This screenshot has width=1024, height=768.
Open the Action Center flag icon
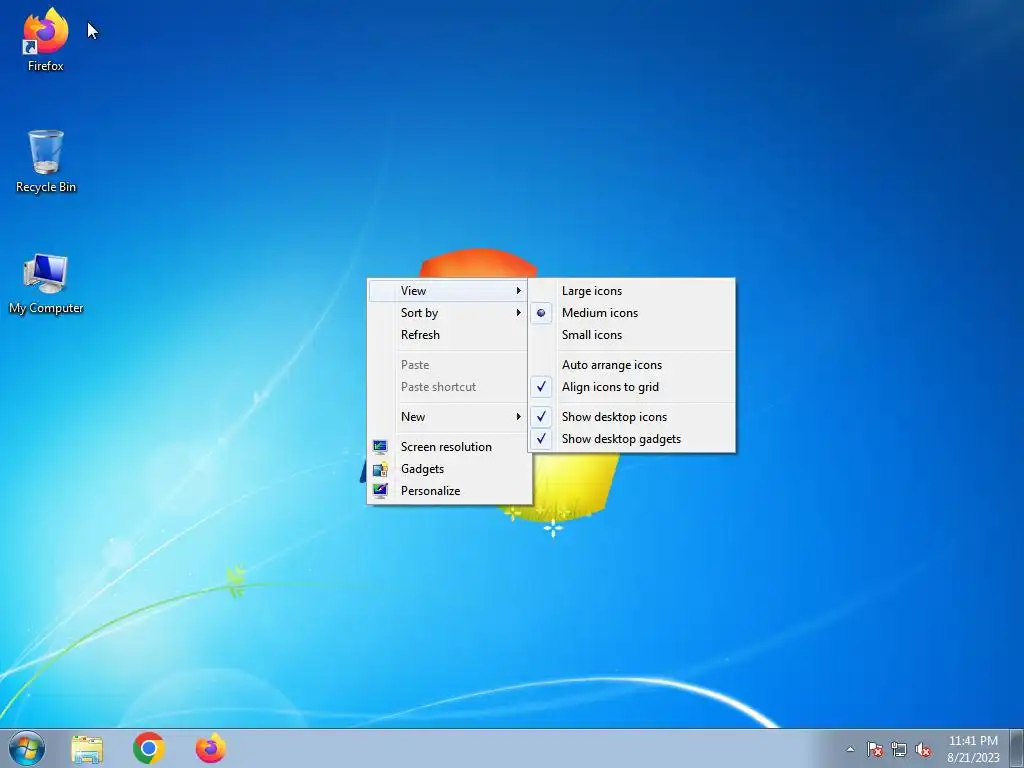875,749
